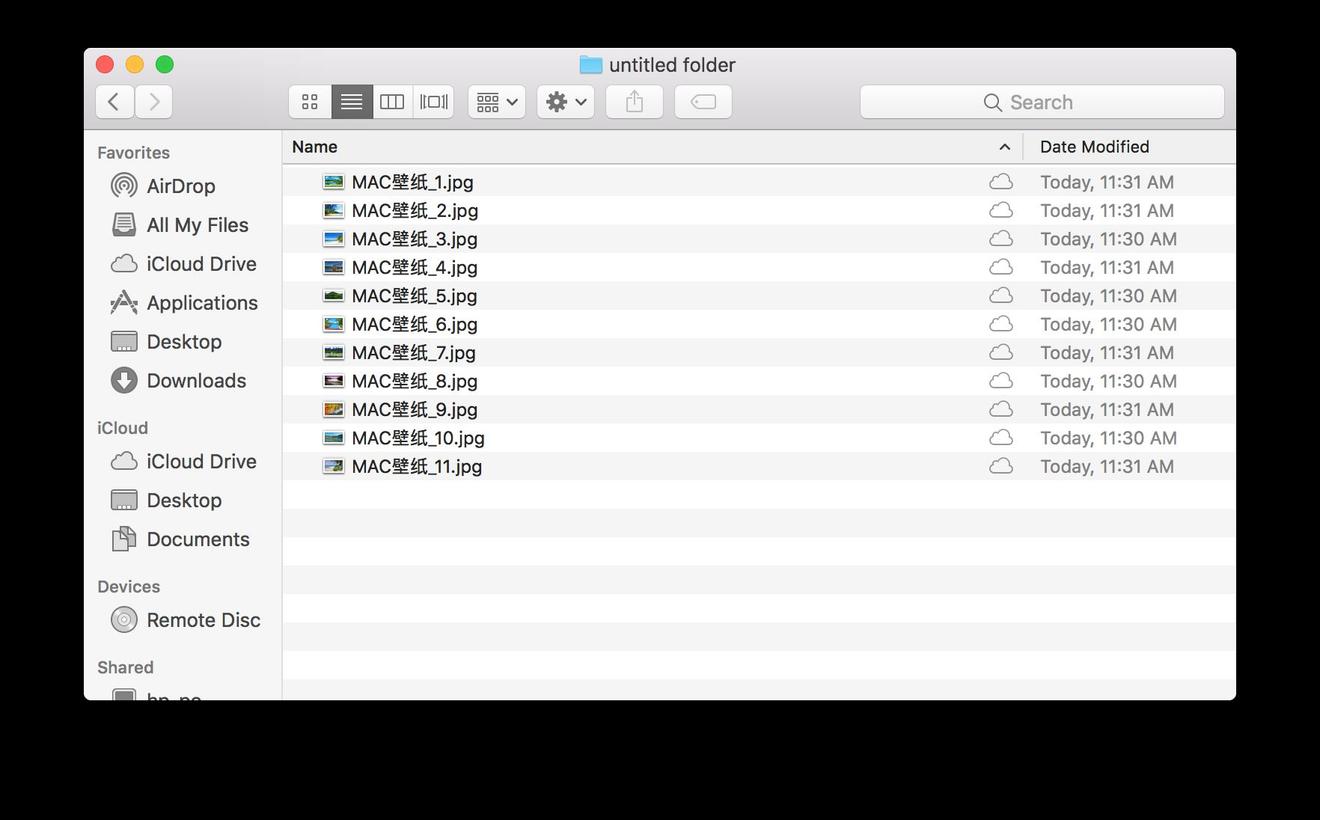This screenshot has width=1320, height=820.
Task: Click inside the Search field
Action: [1041, 101]
